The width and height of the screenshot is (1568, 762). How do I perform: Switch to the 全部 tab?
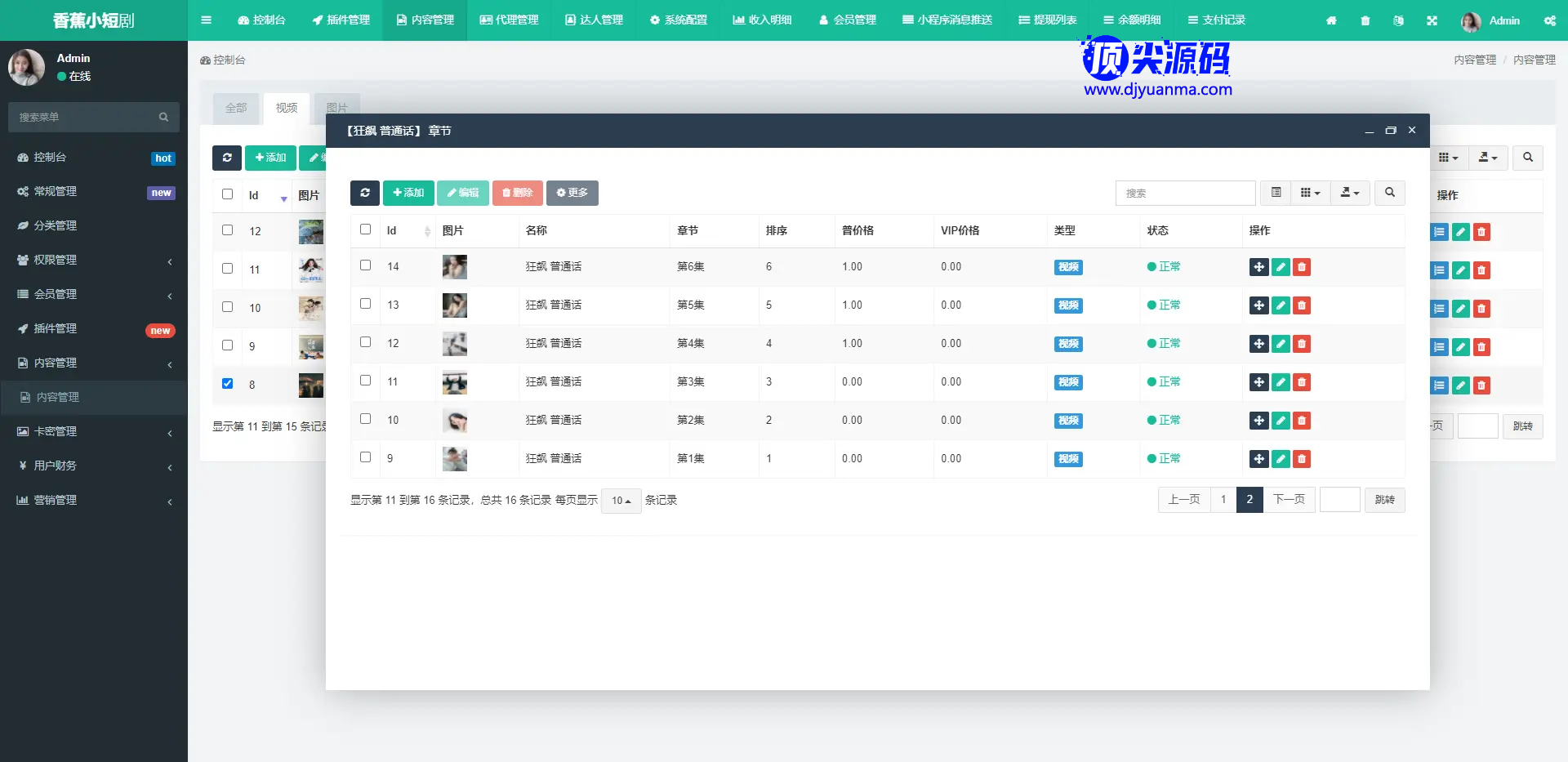[236, 108]
